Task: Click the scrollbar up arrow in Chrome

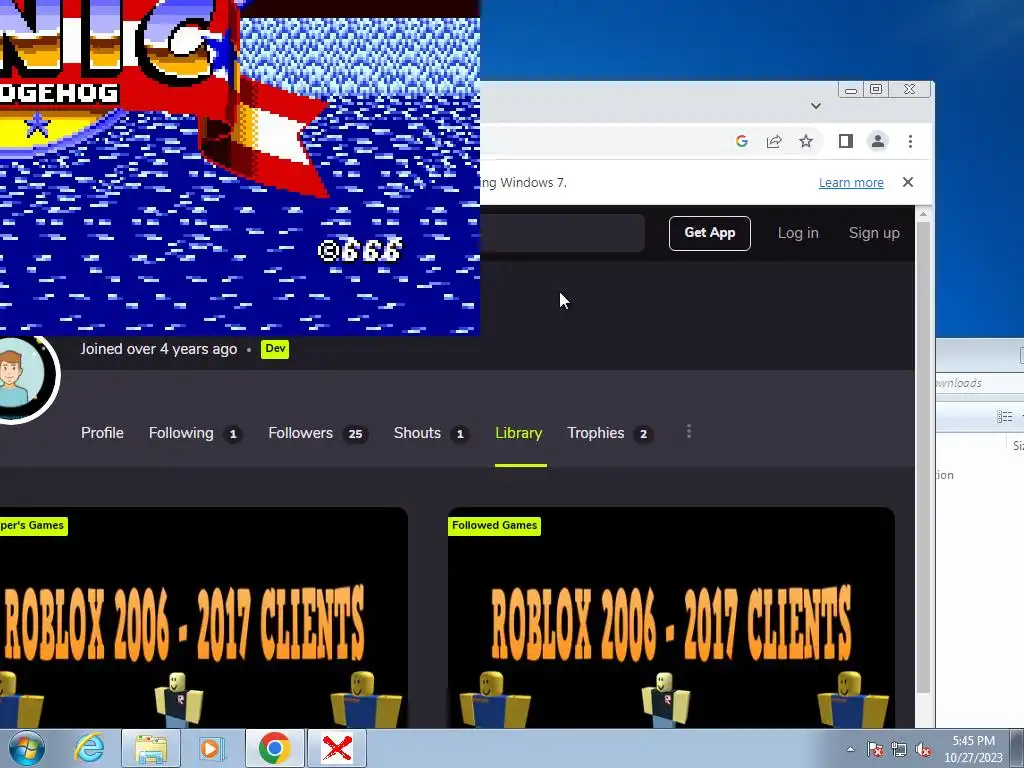Action: [923, 214]
